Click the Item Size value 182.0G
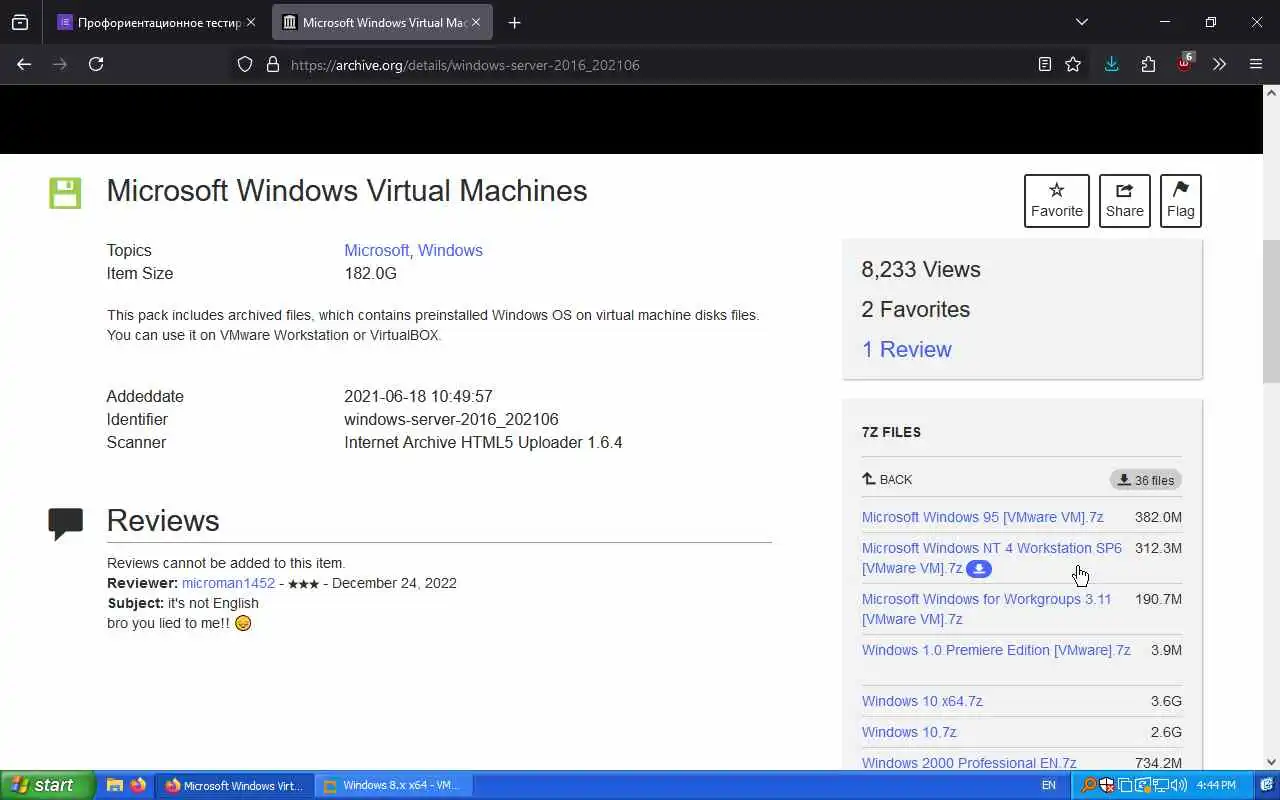Viewport: 1280px width, 800px height. click(x=370, y=273)
